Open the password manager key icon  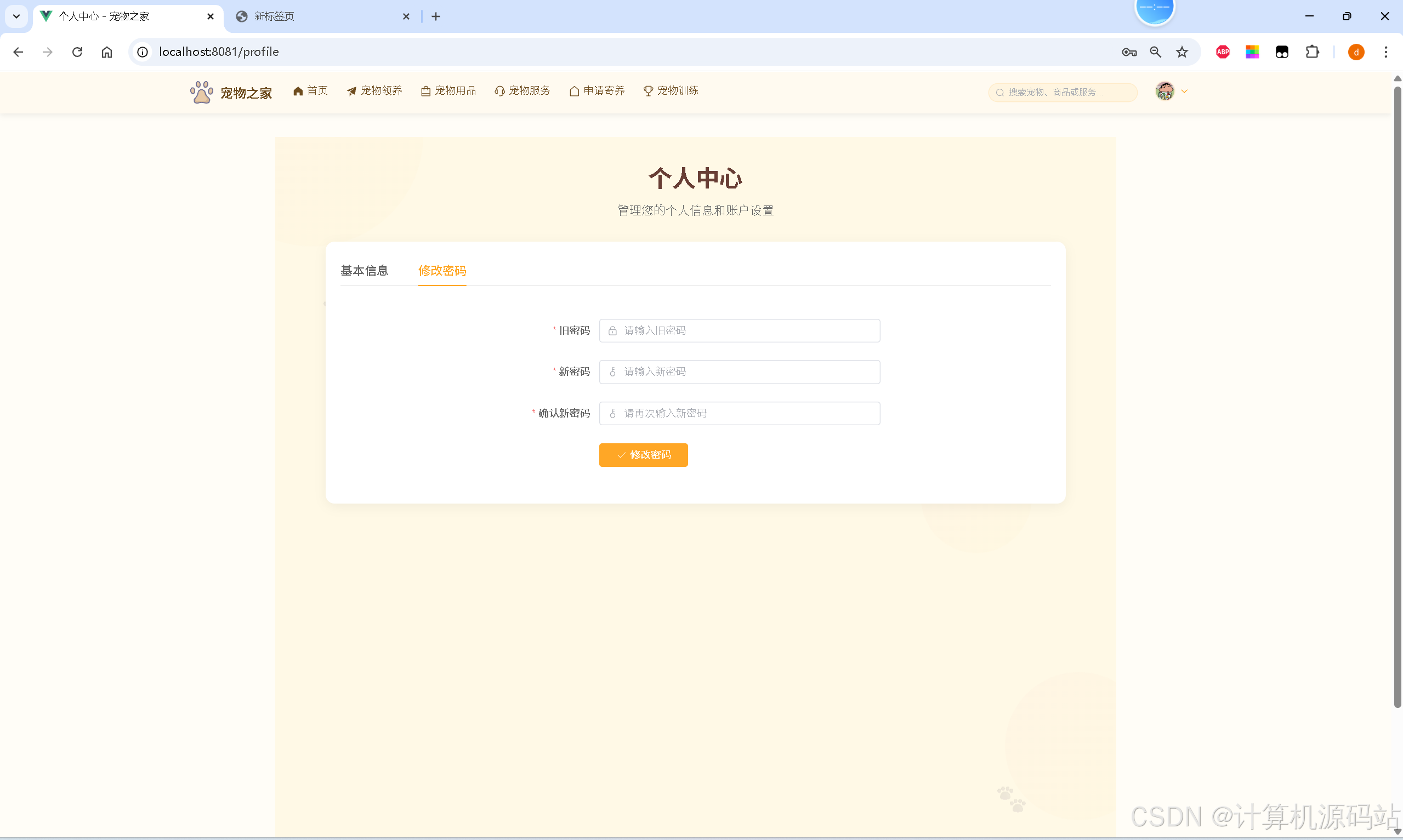click(1129, 52)
